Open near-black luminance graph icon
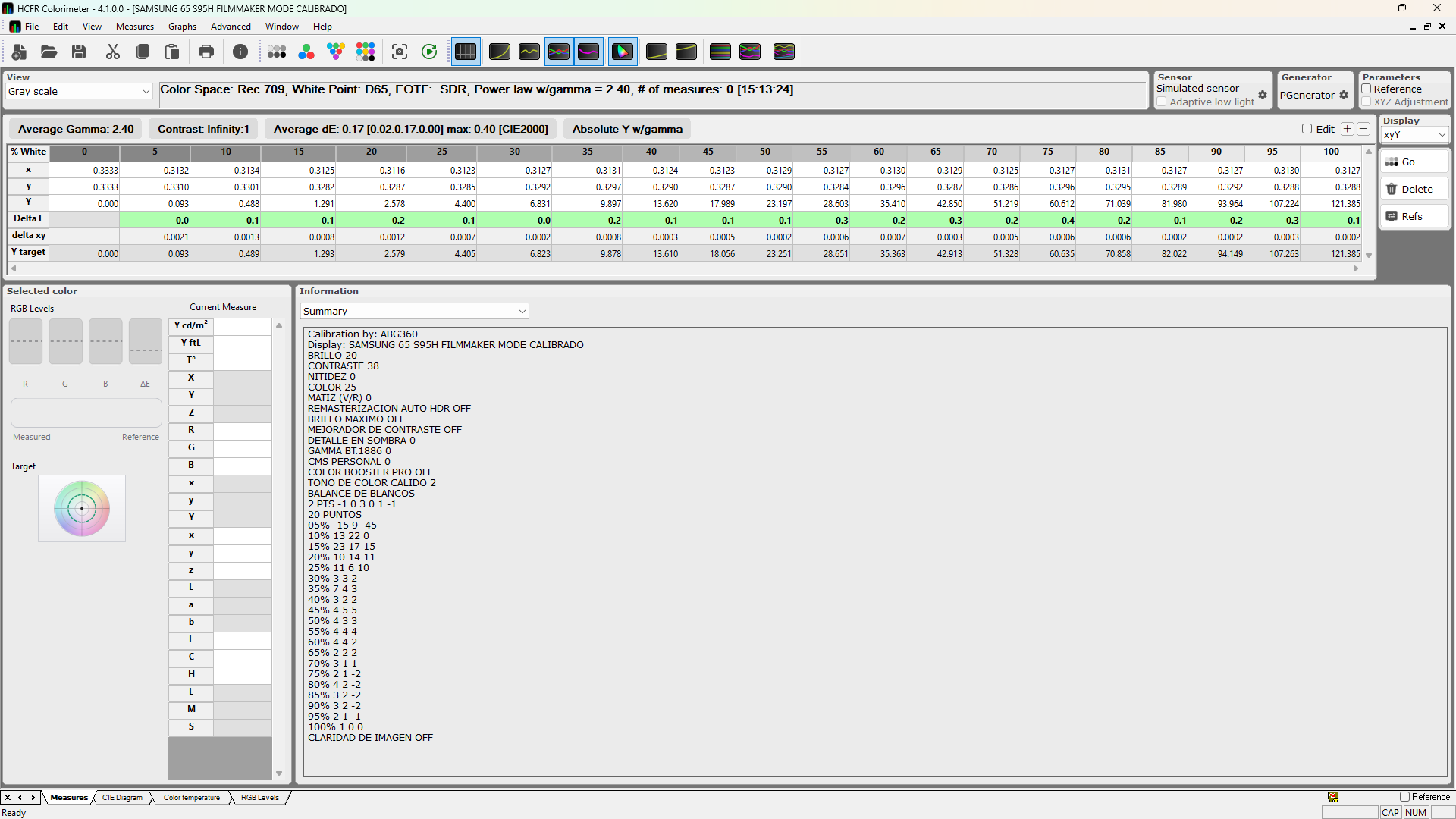Image resolution: width=1456 pixels, height=819 pixels. [x=657, y=52]
